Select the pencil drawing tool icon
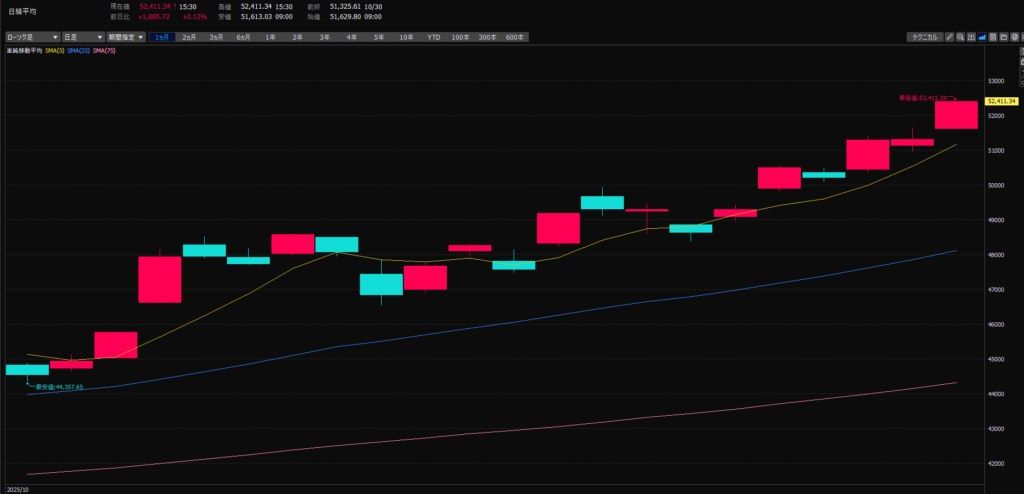The width and height of the screenshot is (1024, 494). pos(950,37)
